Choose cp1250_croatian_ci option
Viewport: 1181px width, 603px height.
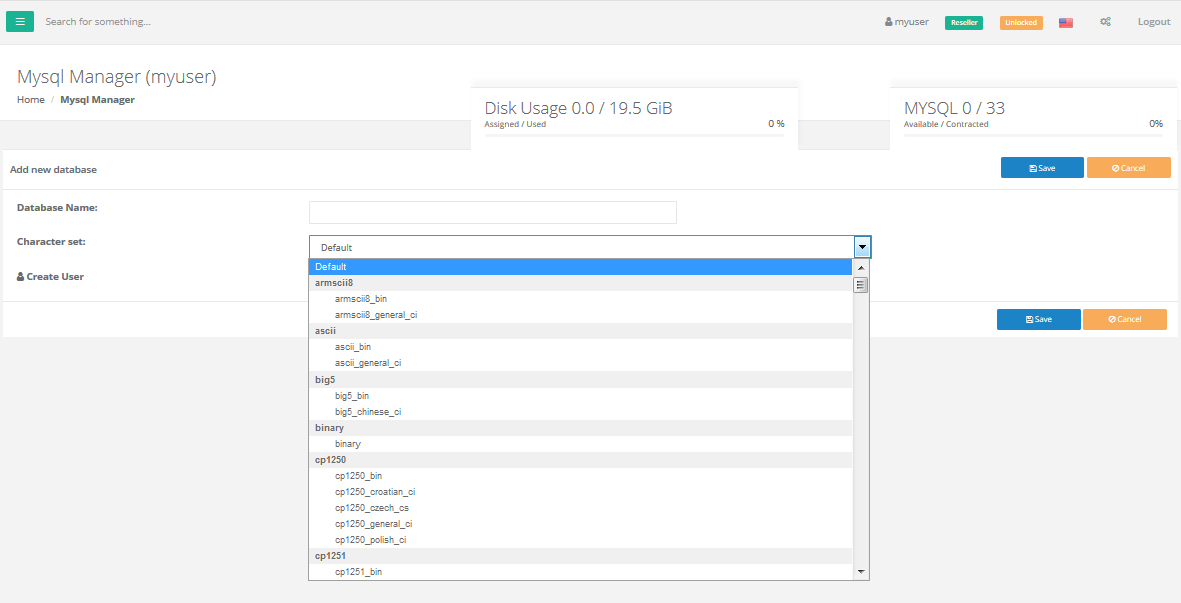pos(581,492)
